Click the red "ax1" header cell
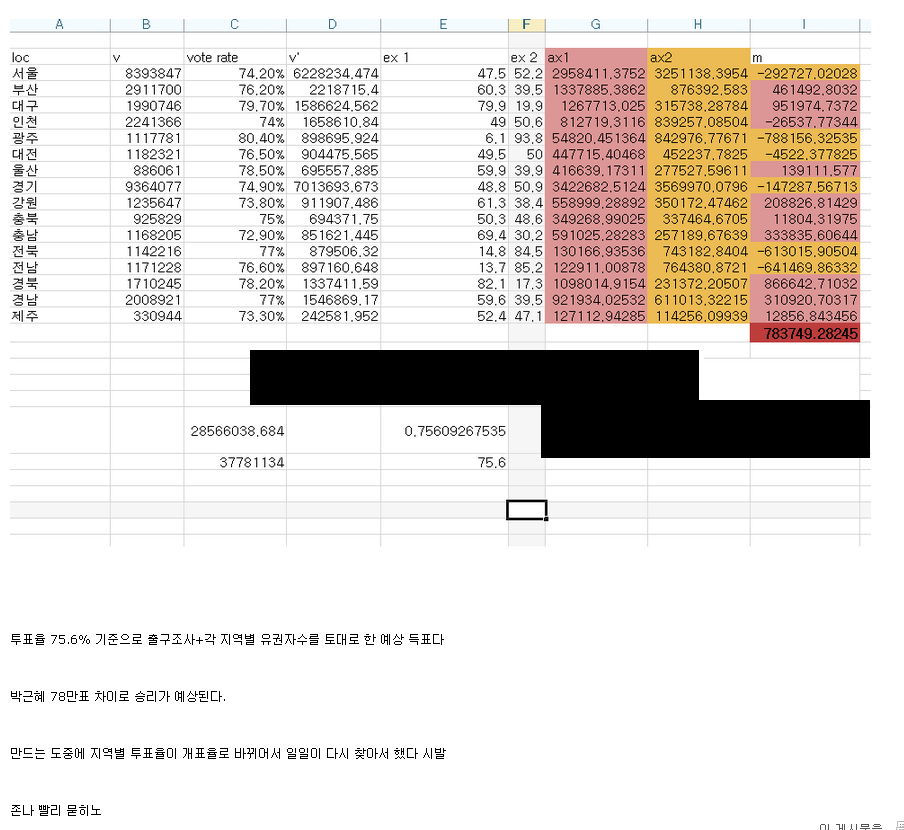Screen dimensions: 904x830 [596, 57]
